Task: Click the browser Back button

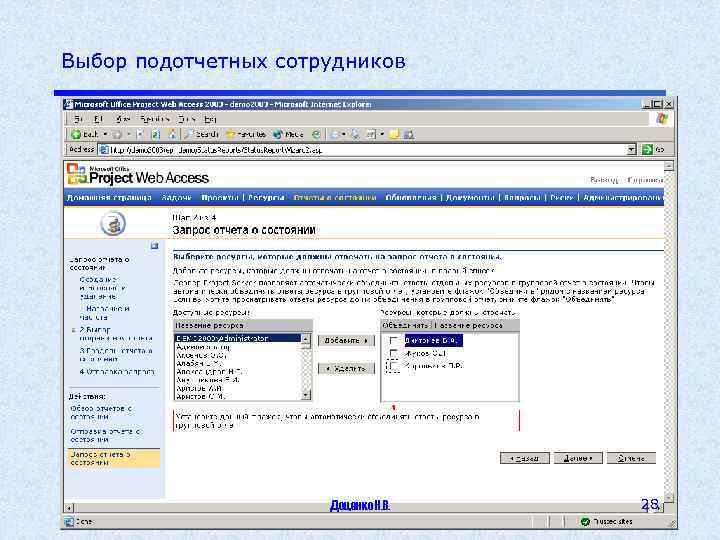Action: point(85,134)
